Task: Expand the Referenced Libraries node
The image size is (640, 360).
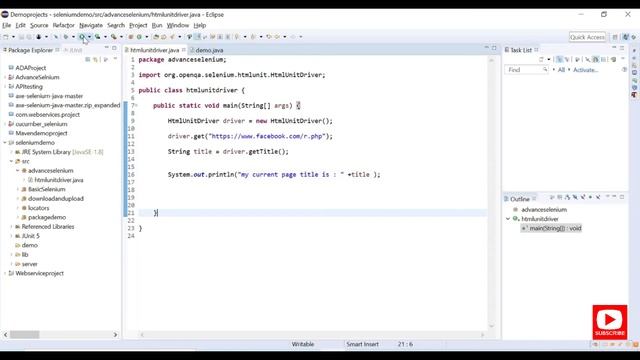Action: coord(11,227)
